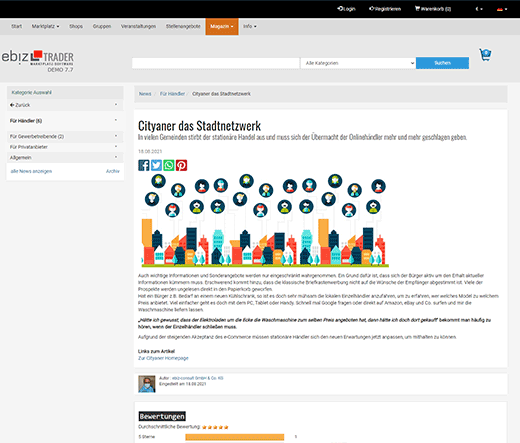The width and height of the screenshot is (520, 443).
Task: Follow the Zur Cityaner Homepage link
Action: click(x=163, y=358)
